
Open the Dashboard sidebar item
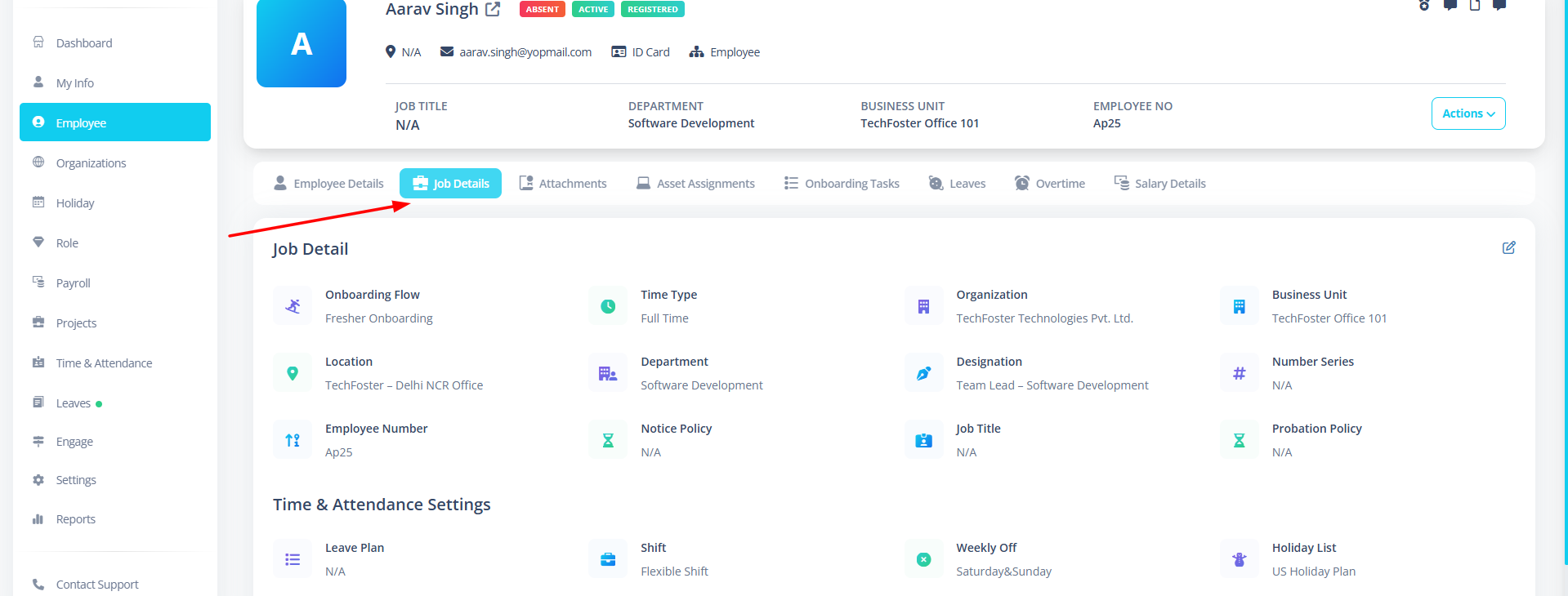pyautogui.click(x=114, y=43)
